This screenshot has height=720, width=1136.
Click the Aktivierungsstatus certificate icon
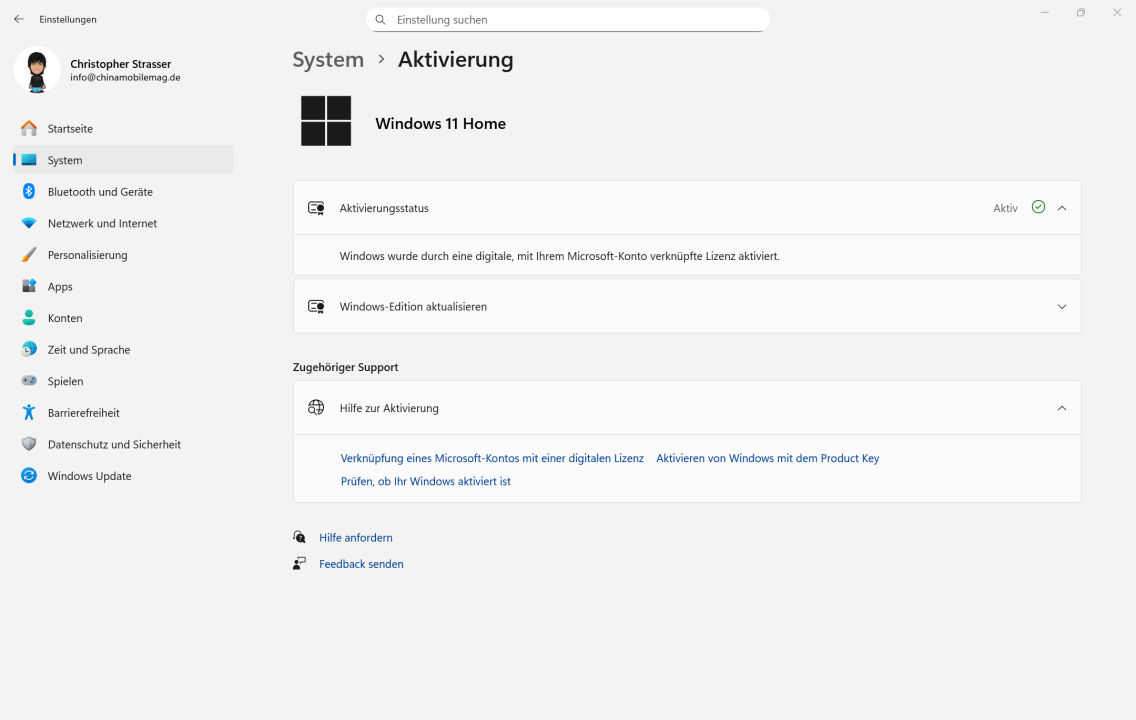pyautogui.click(x=316, y=208)
